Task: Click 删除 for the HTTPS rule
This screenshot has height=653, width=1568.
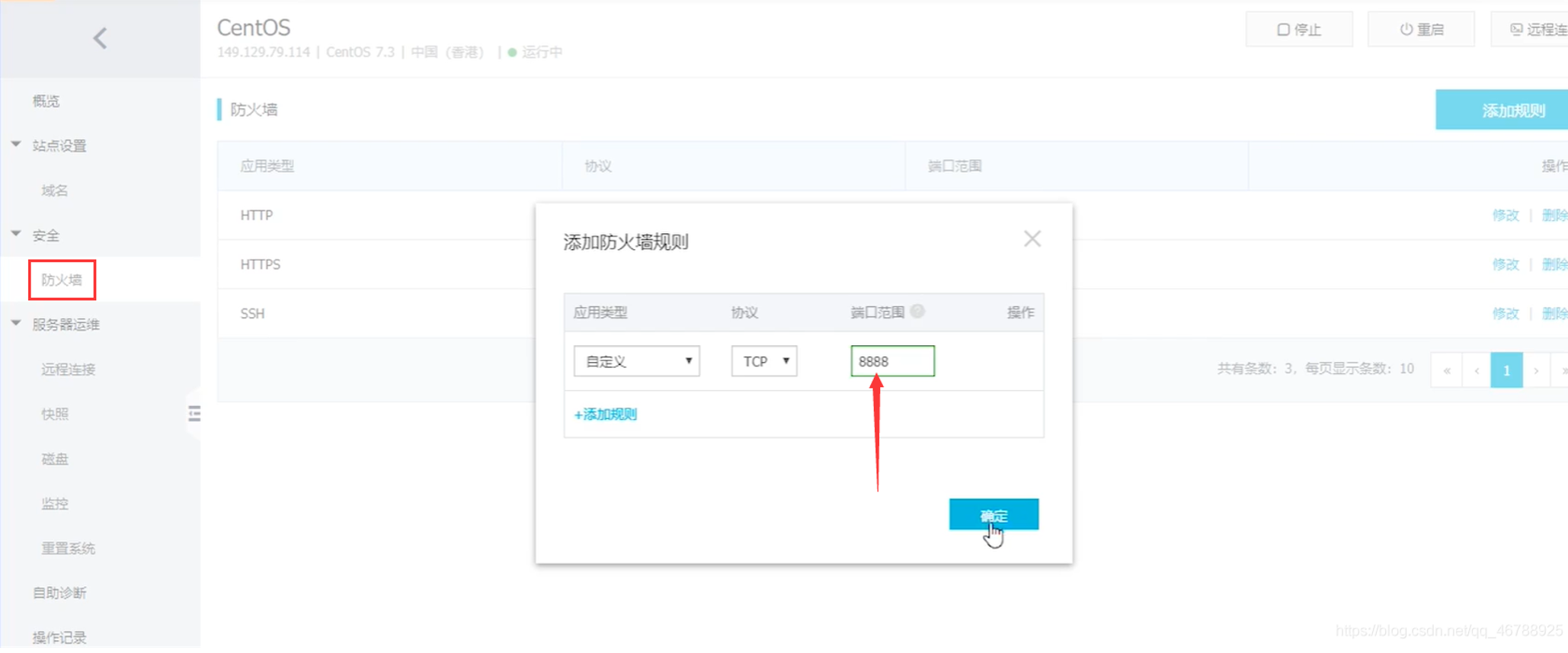Action: coord(1554,264)
